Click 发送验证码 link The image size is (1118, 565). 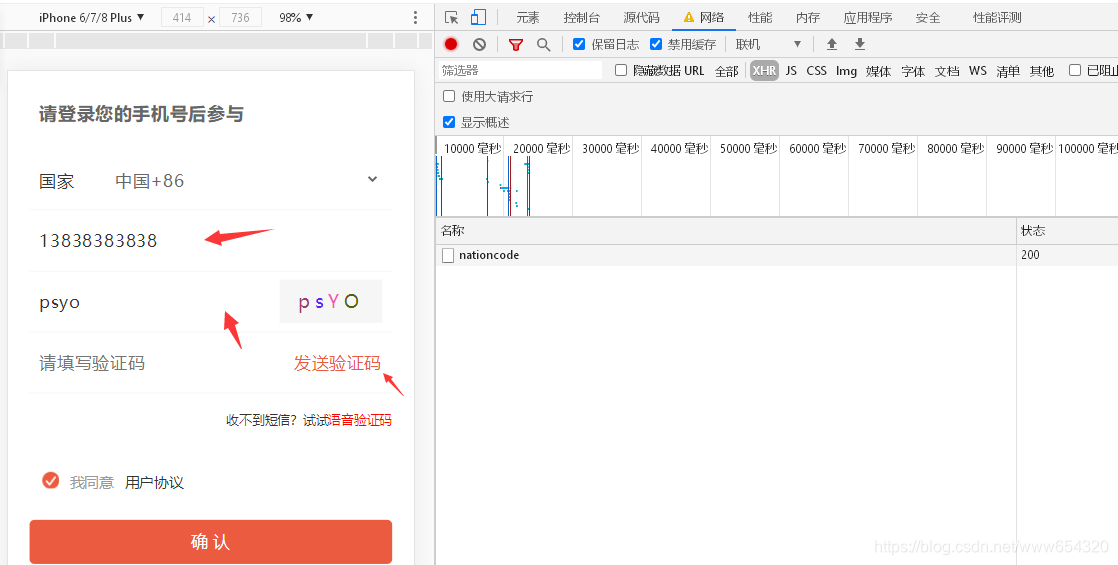pos(337,363)
